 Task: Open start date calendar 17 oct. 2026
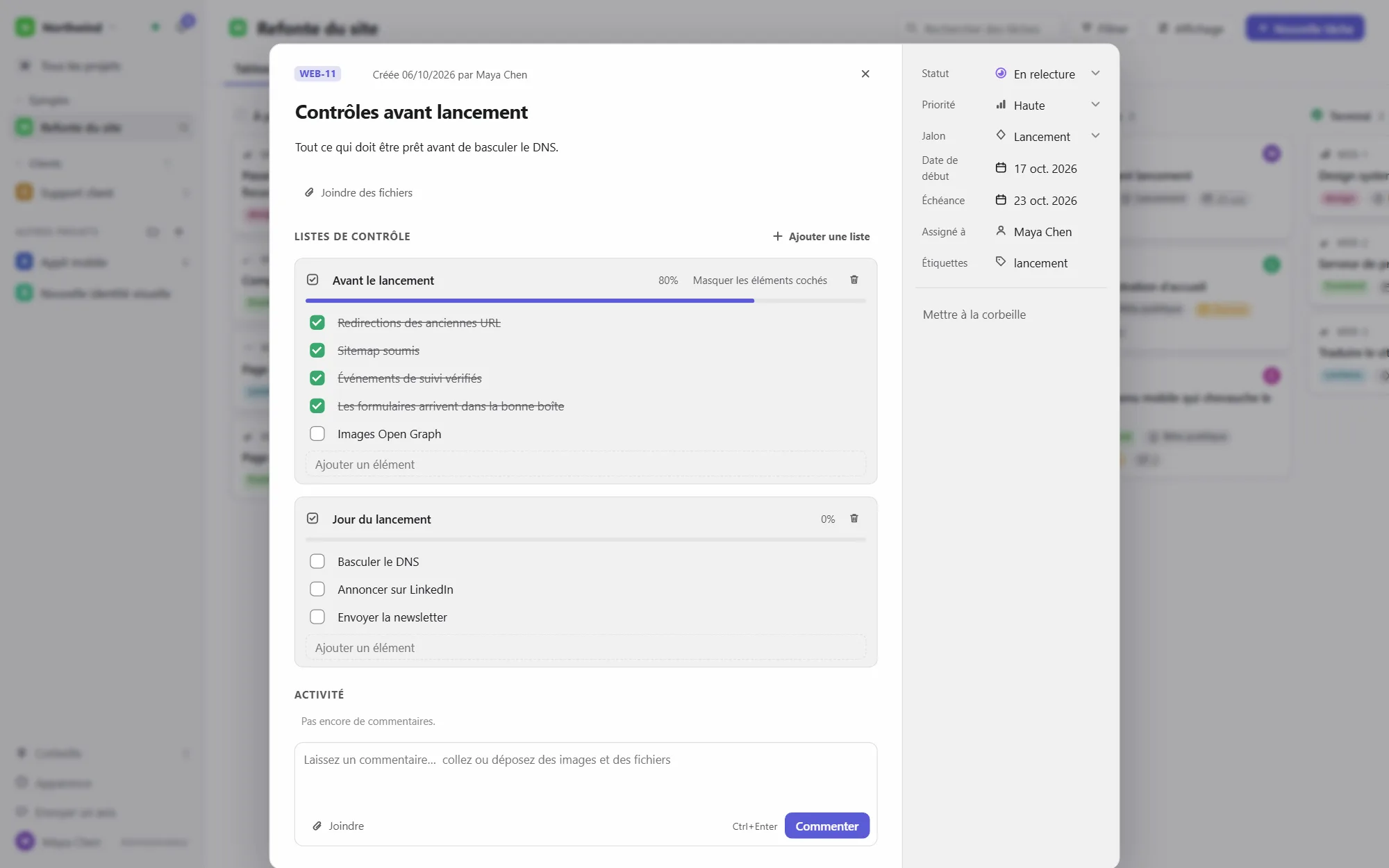(x=1001, y=168)
